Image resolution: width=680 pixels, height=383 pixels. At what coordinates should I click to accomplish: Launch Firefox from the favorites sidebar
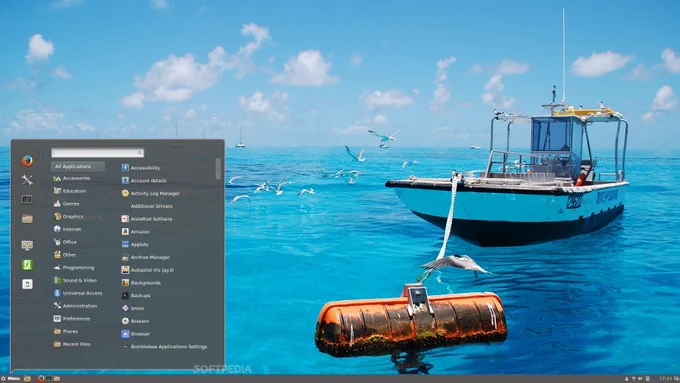(27, 161)
